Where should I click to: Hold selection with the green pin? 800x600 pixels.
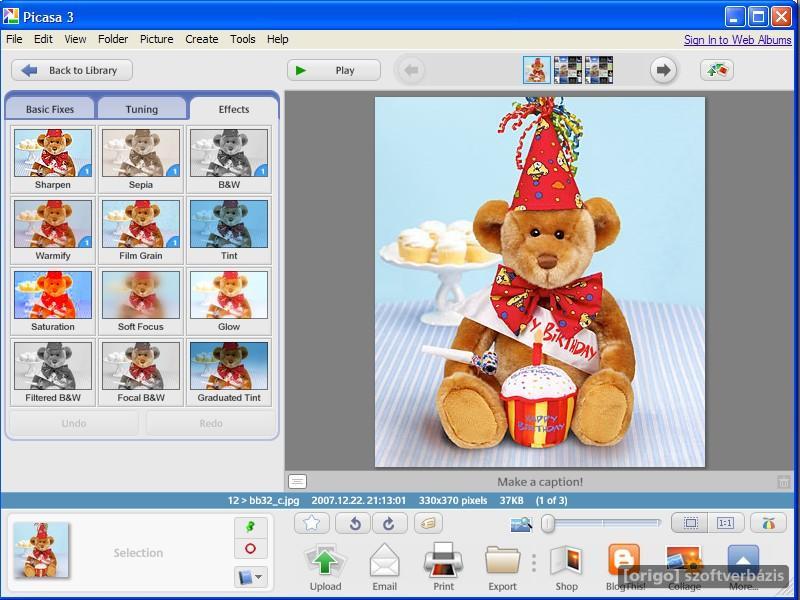point(251,527)
